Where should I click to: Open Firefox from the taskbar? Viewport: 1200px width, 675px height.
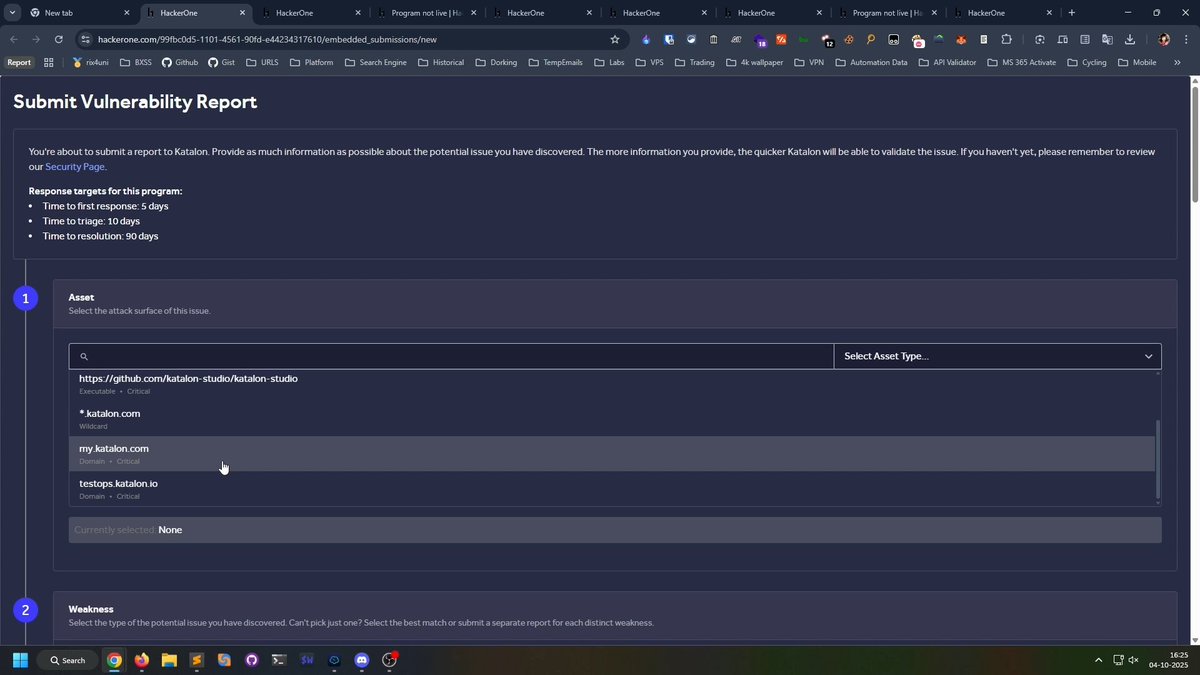142,660
